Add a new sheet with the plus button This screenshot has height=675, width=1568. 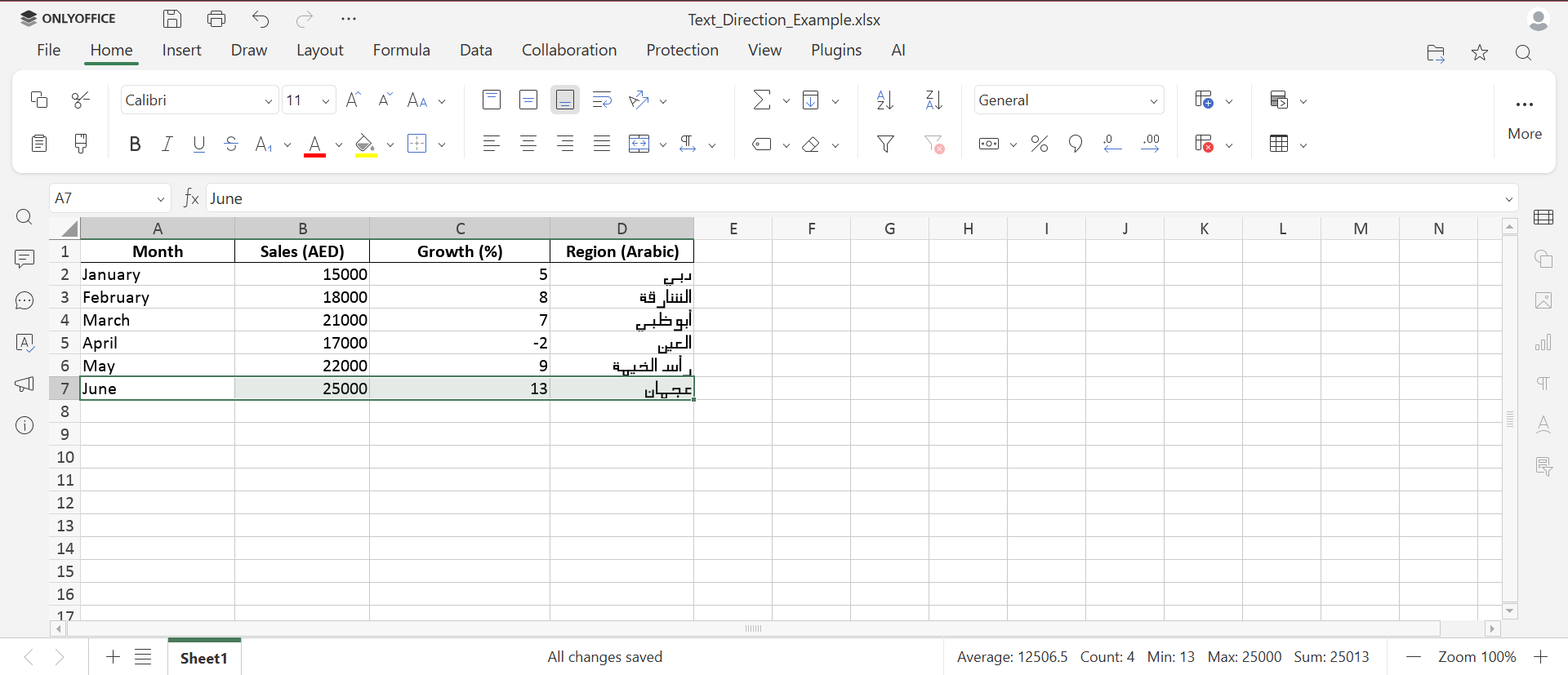[x=113, y=656]
